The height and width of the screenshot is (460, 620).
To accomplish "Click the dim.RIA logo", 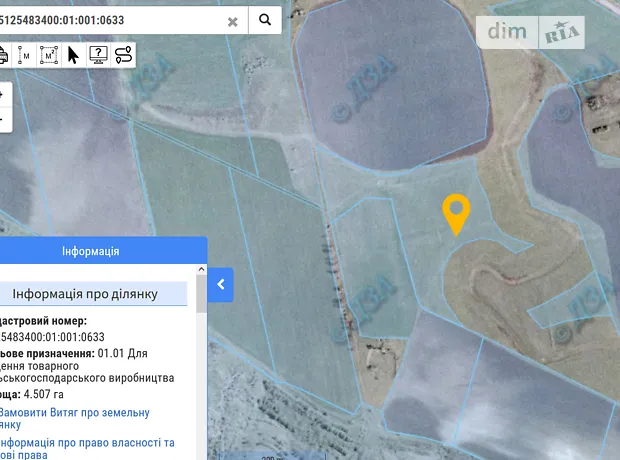I will [536, 32].
